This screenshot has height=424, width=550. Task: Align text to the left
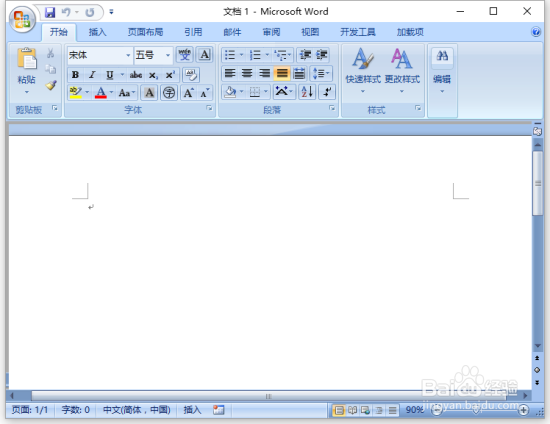(x=230, y=73)
